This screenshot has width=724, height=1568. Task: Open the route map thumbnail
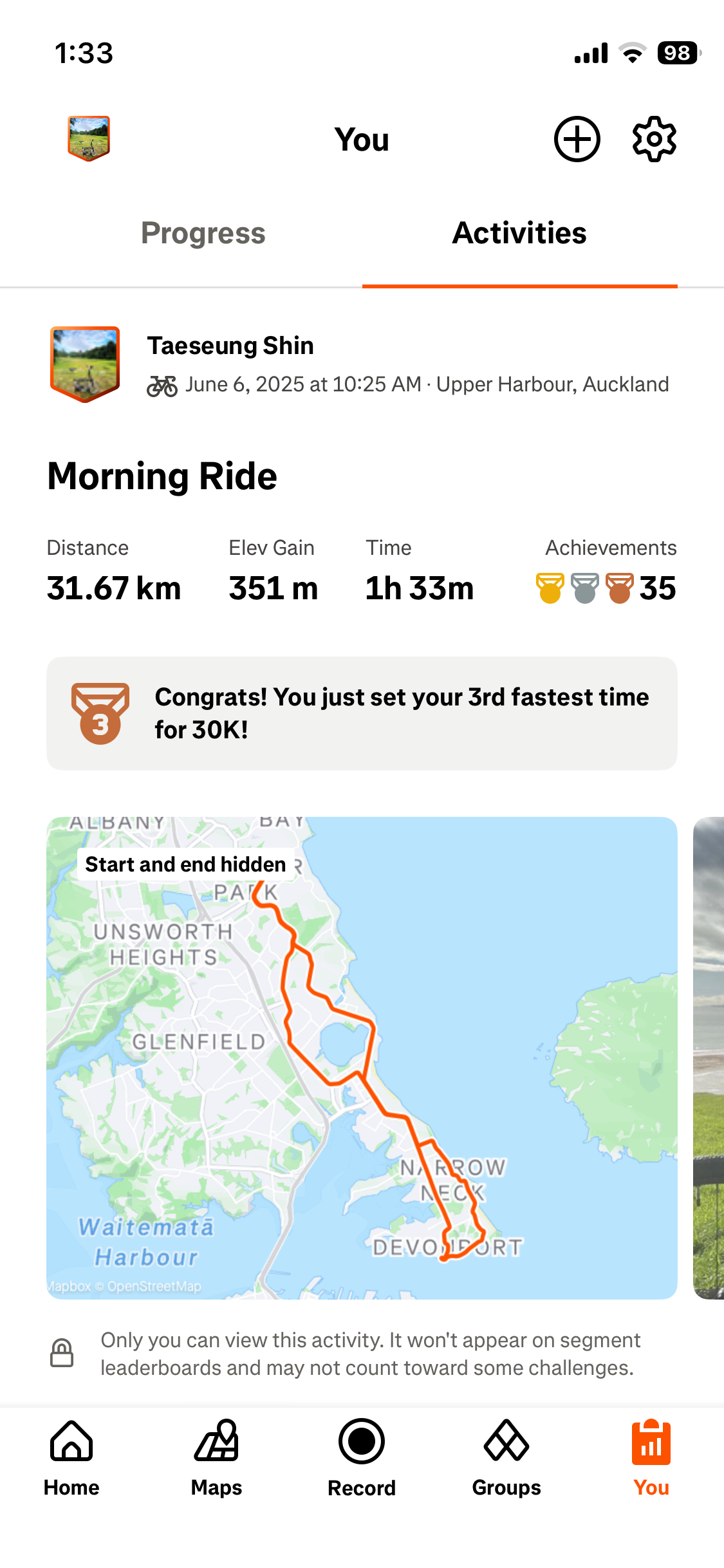[362, 1058]
